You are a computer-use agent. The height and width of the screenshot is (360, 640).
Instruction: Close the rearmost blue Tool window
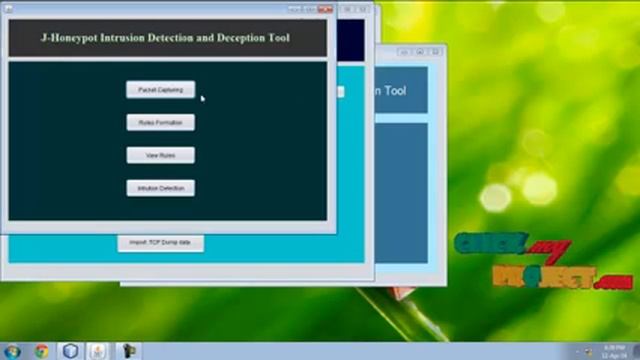point(435,52)
